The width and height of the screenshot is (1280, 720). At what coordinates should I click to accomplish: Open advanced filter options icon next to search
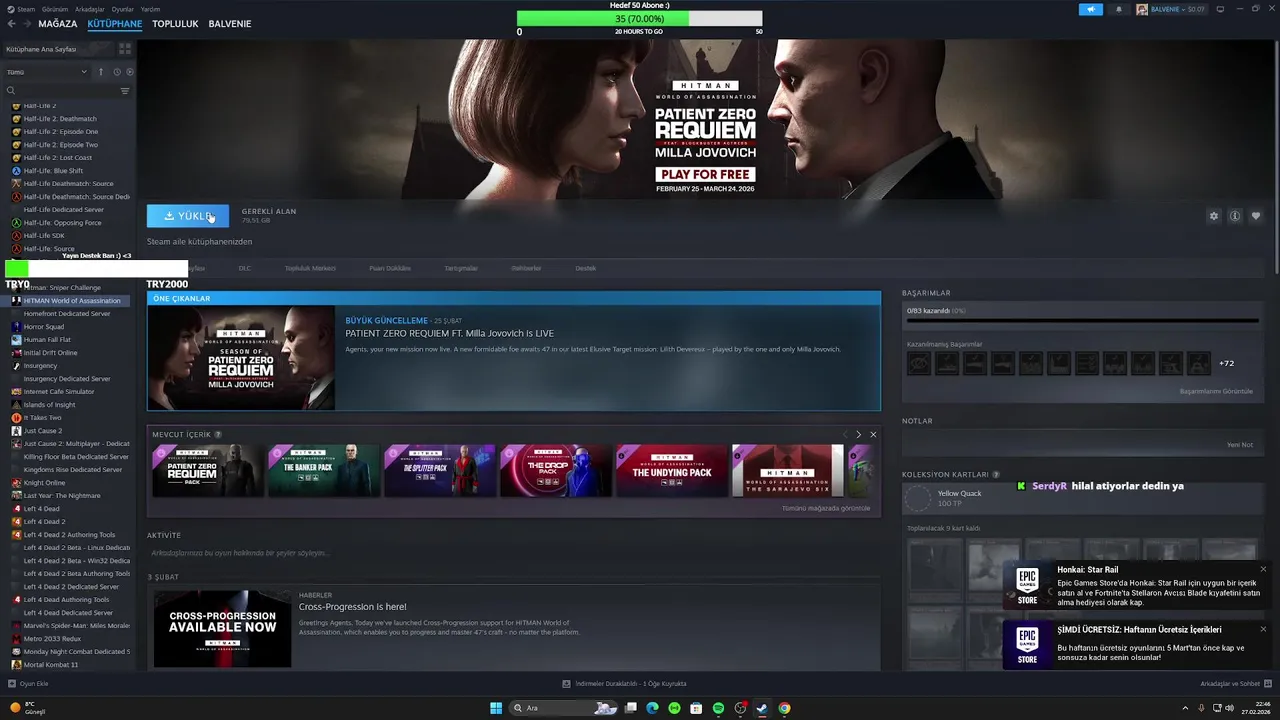125,91
